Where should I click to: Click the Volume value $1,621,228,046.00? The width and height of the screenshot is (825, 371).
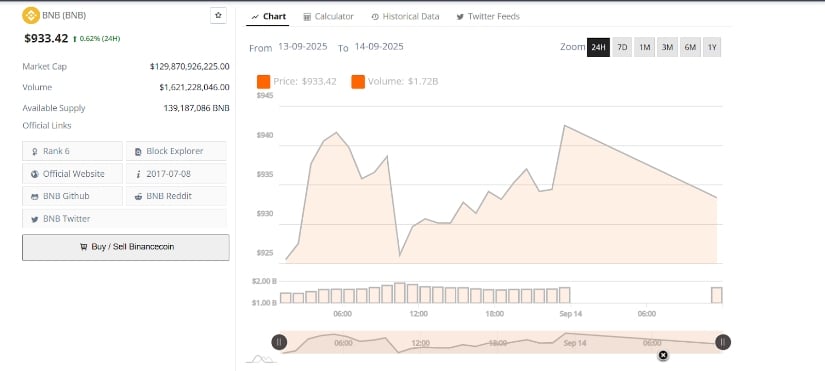coord(194,87)
